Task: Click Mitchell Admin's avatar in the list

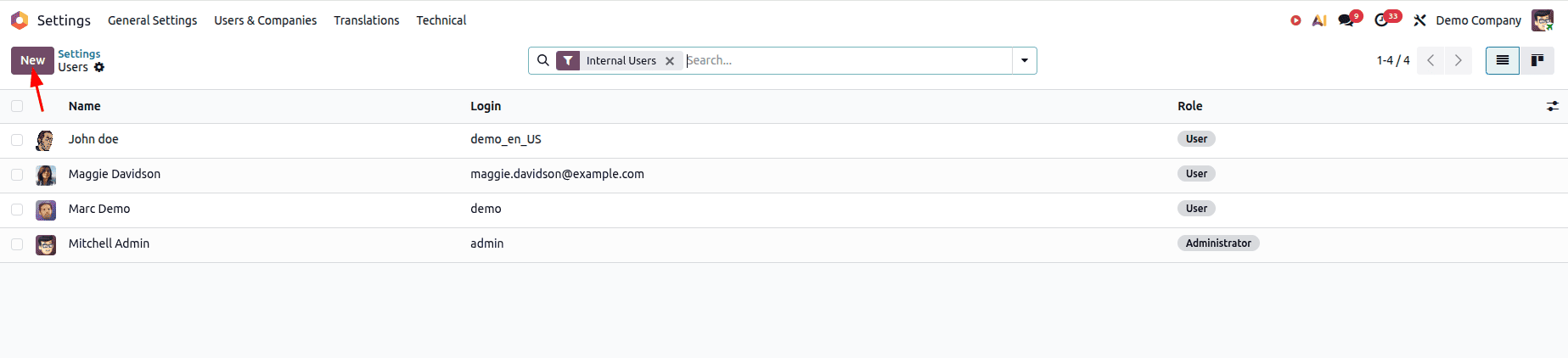Action: pos(46,244)
